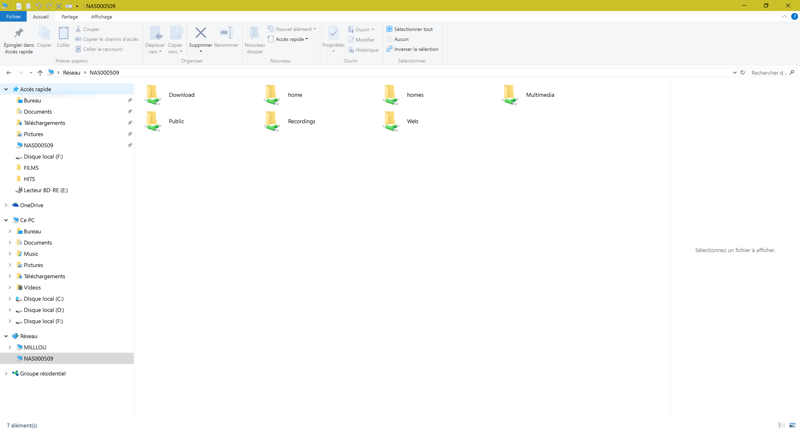Click Sélectionner tout in the ribbon

pos(412,29)
